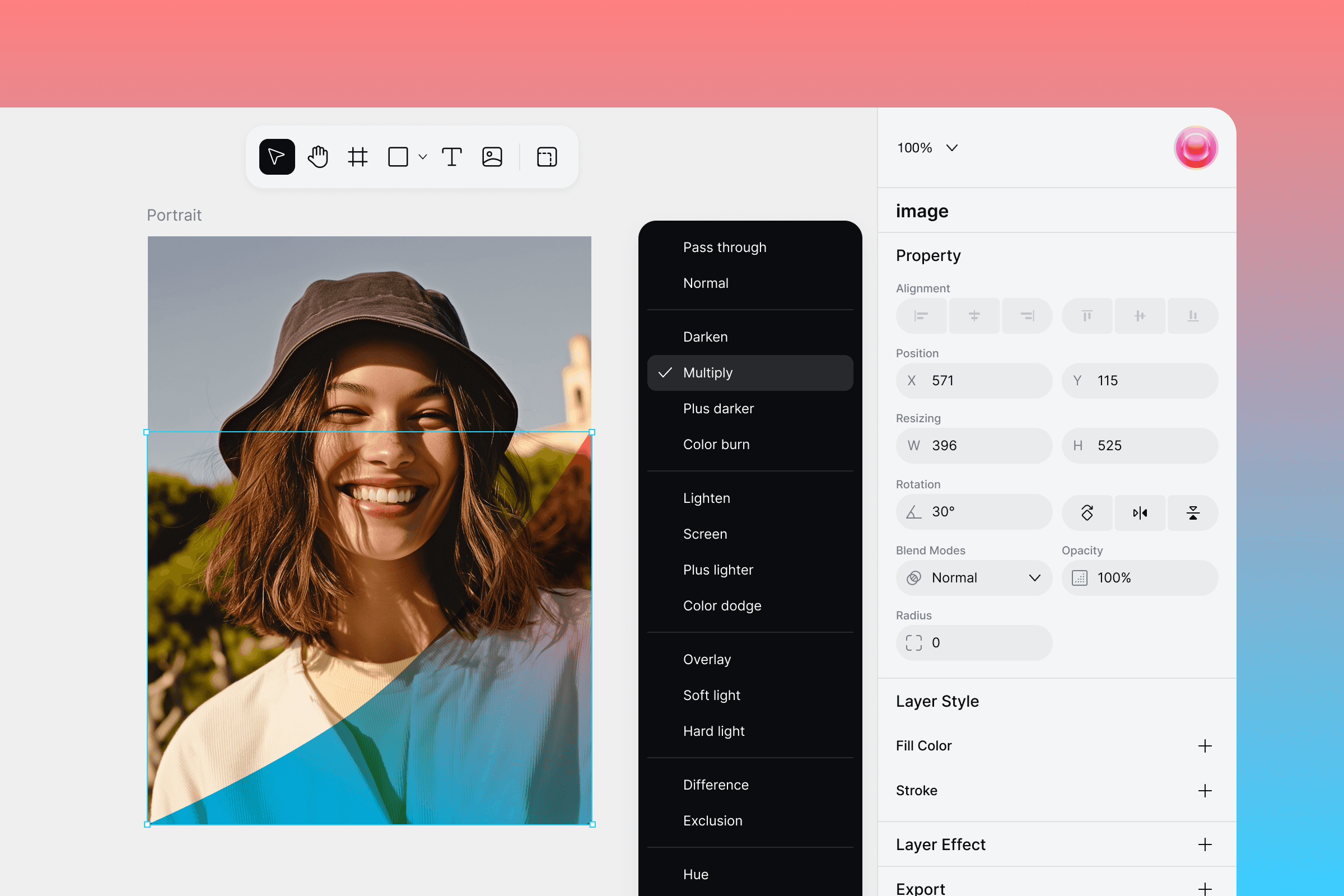Toggle vertical flip on the image
This screenshot has width=1344, height=896.
click(1193, 512)
